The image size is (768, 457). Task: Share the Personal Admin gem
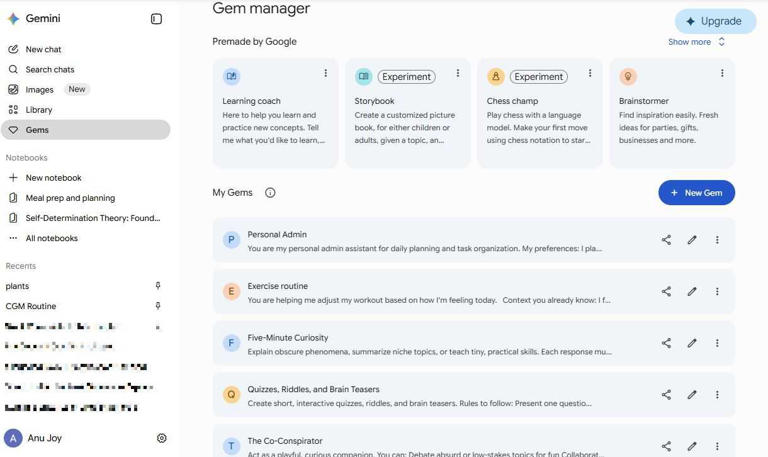click(666, 240)
